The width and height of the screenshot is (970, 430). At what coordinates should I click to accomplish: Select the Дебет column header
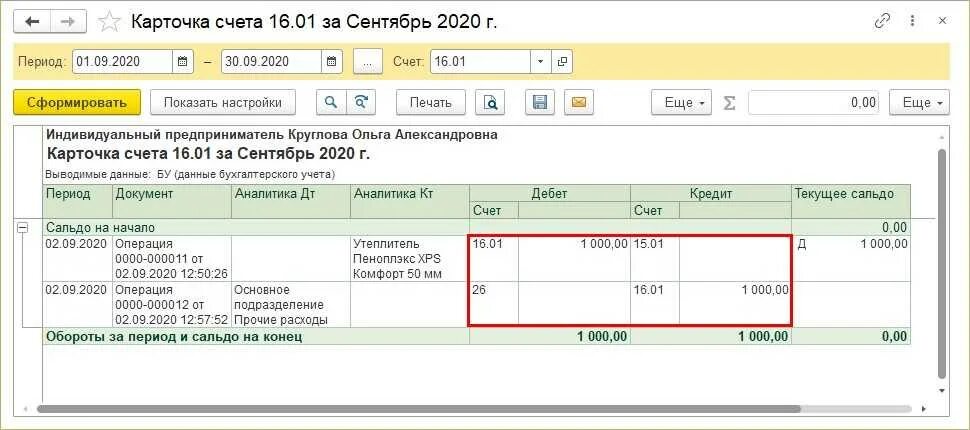click(550, 194)
